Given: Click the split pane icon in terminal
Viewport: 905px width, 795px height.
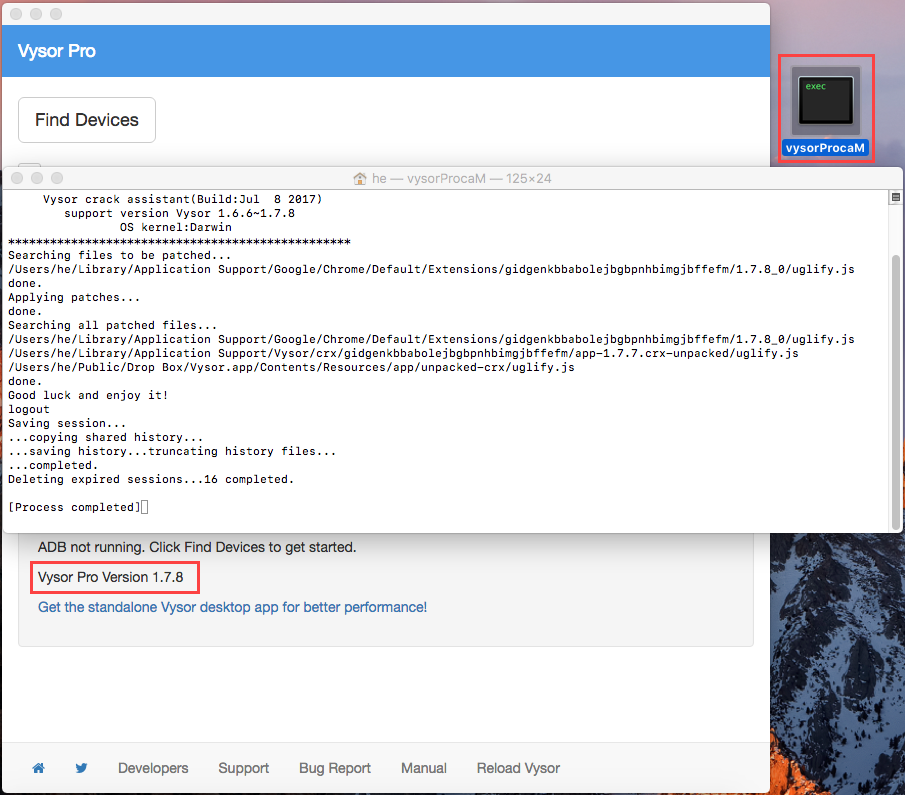Looking at the screenshot, I should (896, 197).
